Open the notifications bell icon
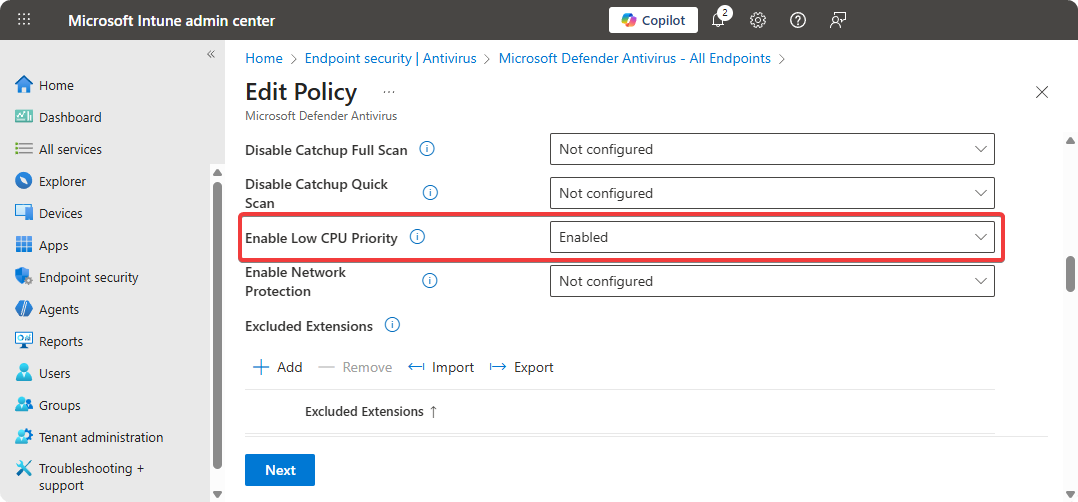 [718, 21]
